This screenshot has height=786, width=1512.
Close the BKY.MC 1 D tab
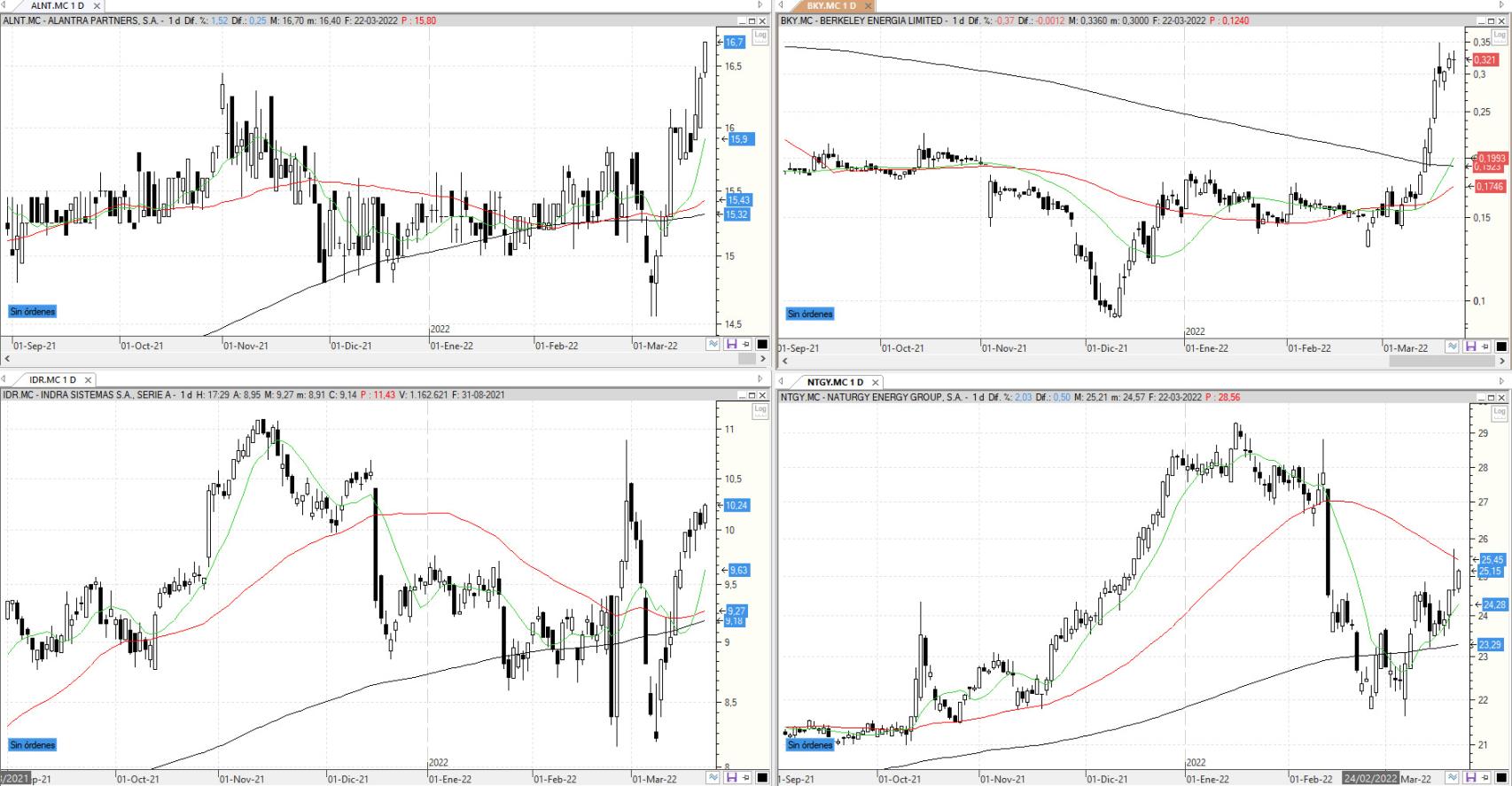coord(869,5)
